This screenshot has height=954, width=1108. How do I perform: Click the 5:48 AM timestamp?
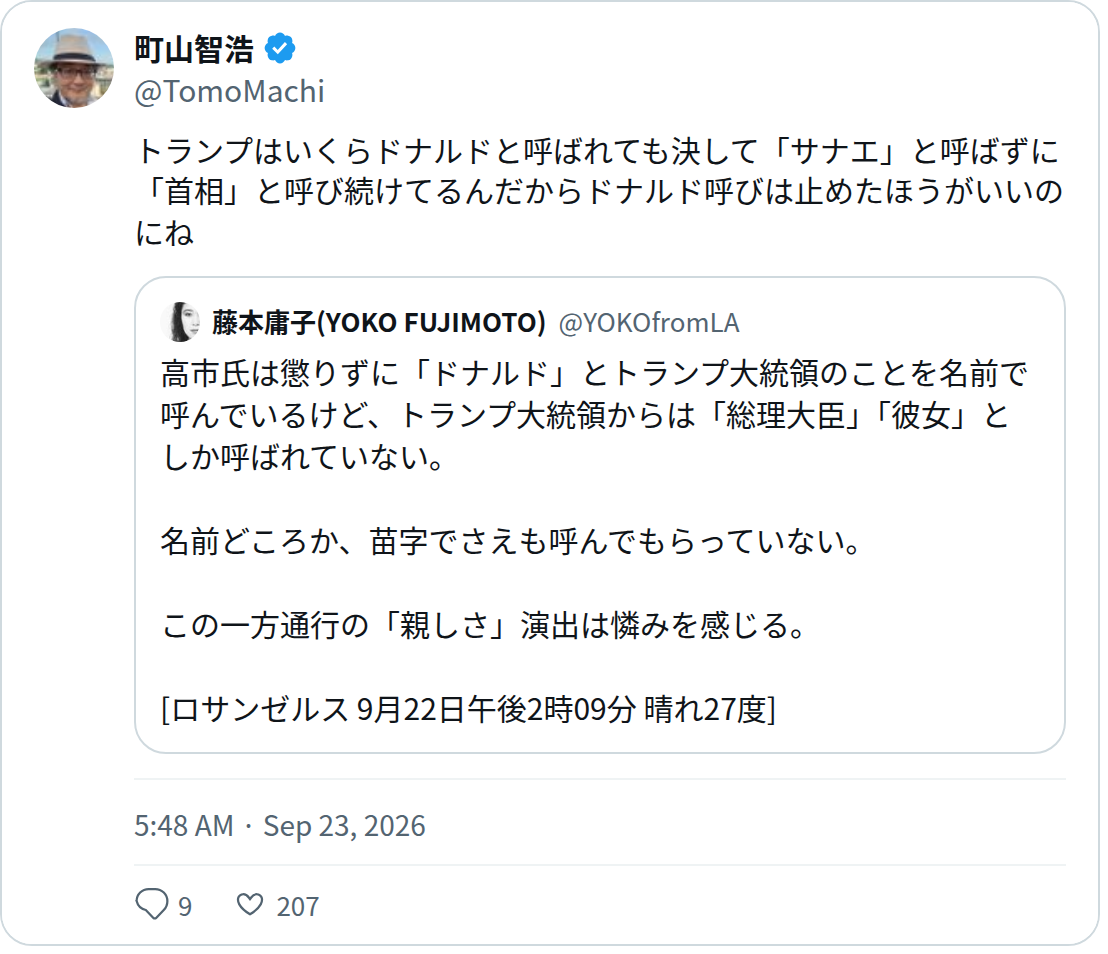coord(184,825)
